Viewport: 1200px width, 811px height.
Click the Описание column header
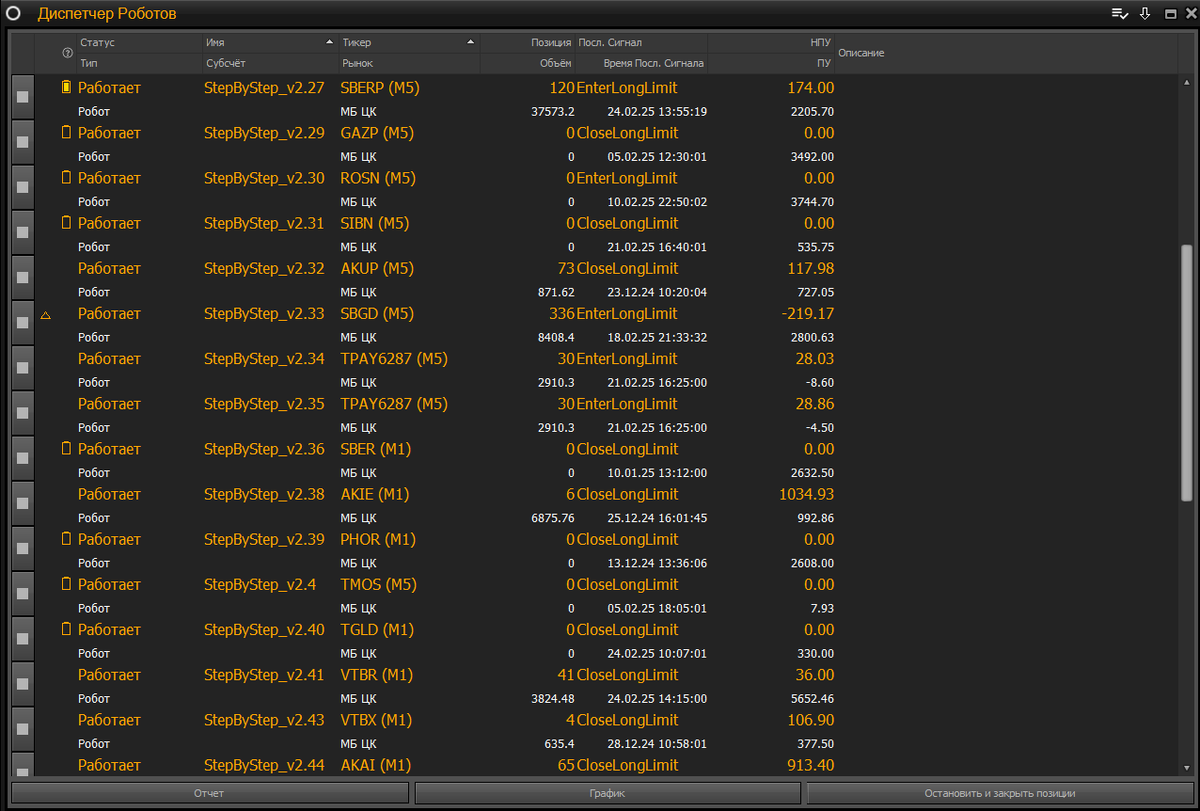861,52
